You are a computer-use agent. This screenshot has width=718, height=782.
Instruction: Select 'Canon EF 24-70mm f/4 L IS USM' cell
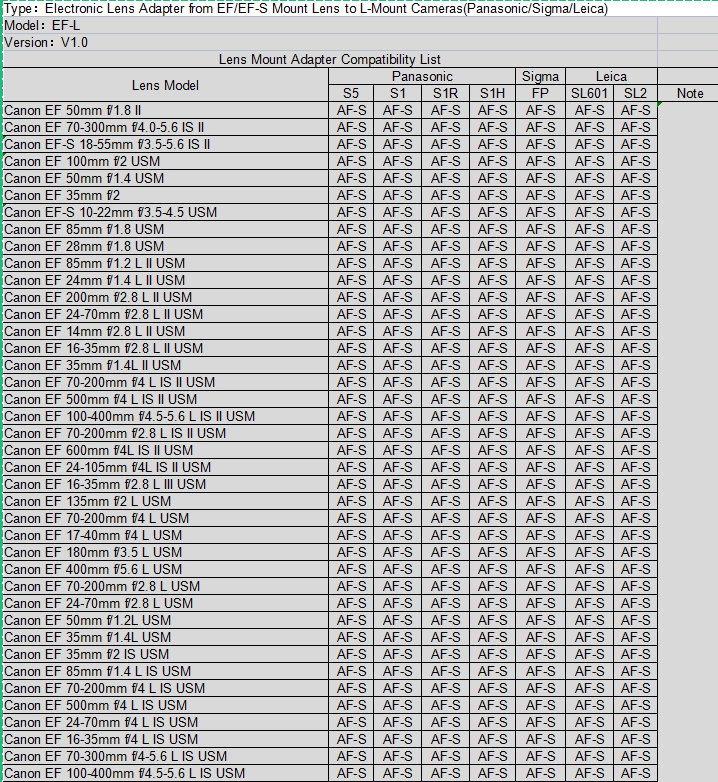pos(166,722)
